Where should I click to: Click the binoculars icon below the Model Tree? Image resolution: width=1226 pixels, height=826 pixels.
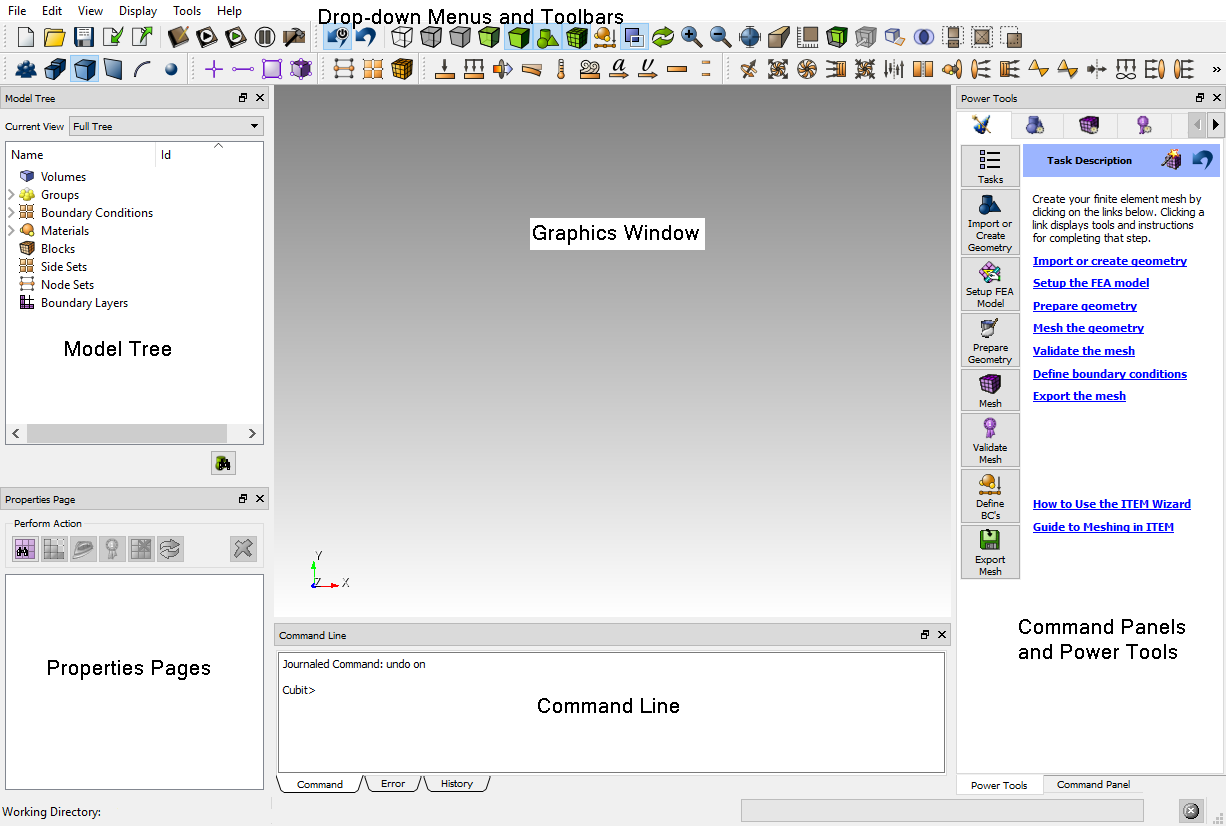coord(223,463)
